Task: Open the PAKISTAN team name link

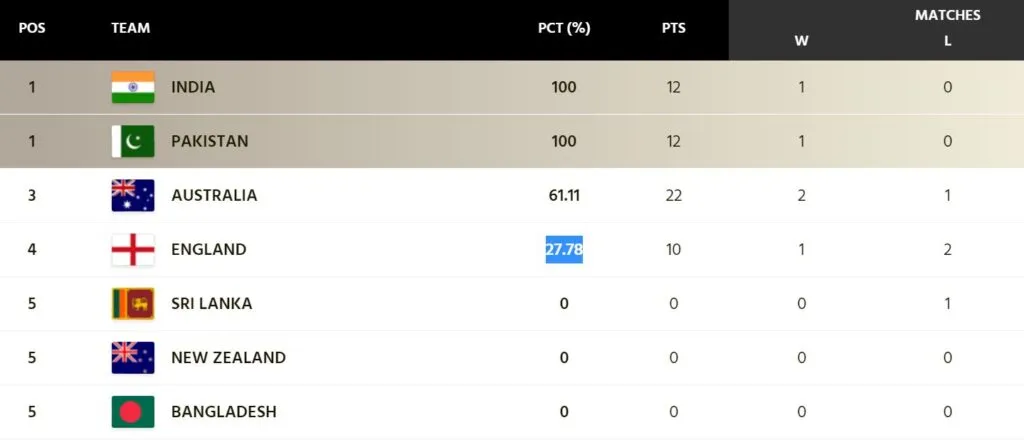Action: pyautogui.click(x=209, y=141)
